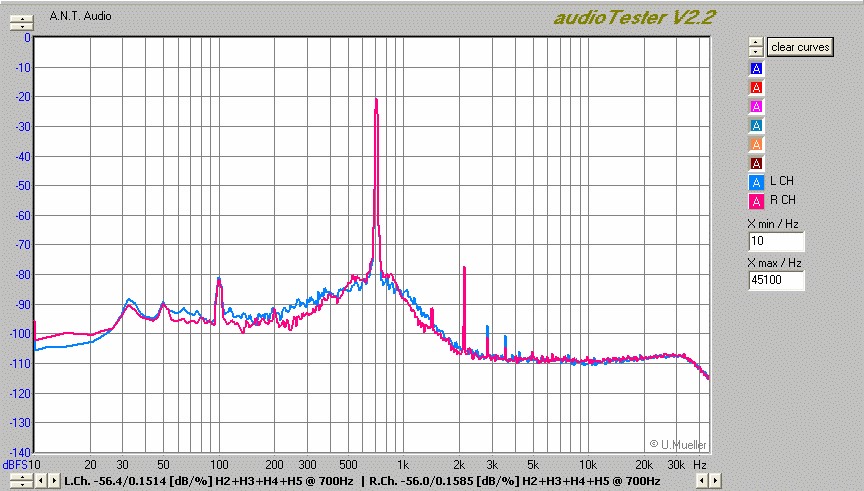This screenshot has width=864, height=491.
Task: Click right arrow button after R.Ch. readout
Action: 715,481
